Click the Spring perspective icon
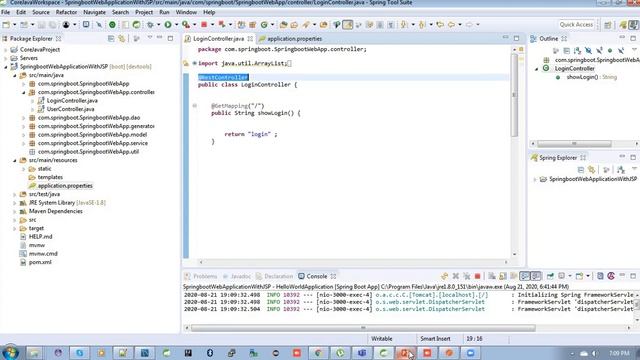The width and height of the screenshot is (640, 360). pyautogui.click(x=623, y=24)
